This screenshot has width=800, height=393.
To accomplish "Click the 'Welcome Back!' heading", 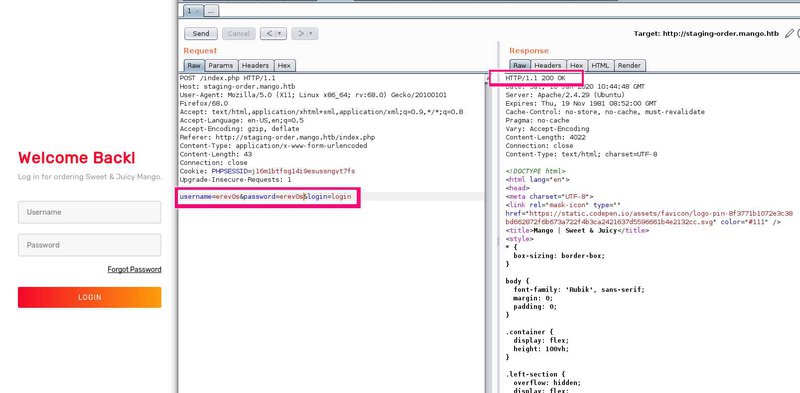I will pos(77,158).
